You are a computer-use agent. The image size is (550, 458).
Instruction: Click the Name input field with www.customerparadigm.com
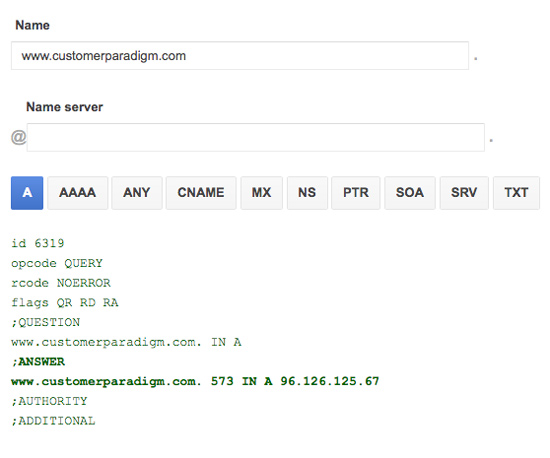240,56
